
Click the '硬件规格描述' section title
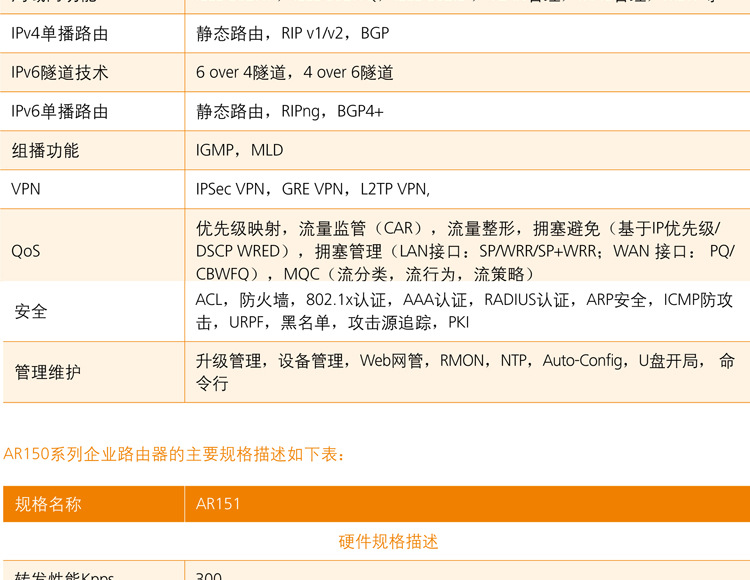point(388,542)
